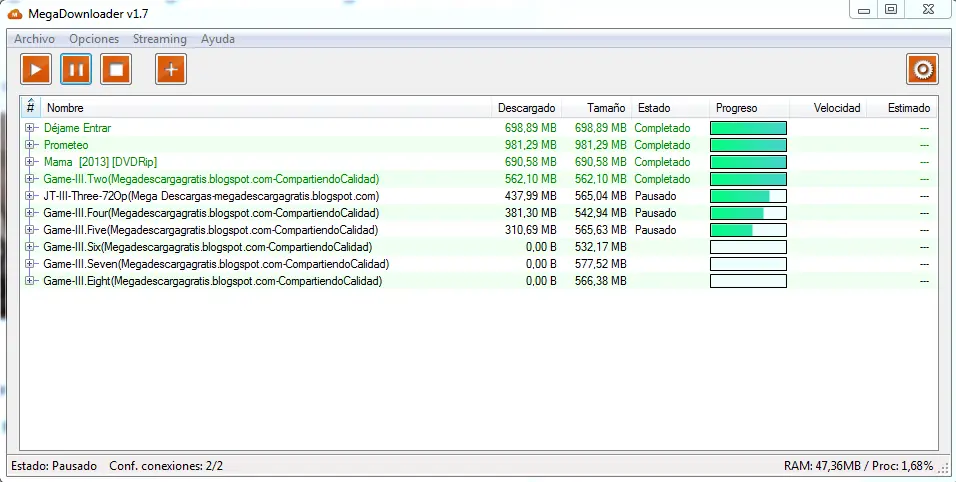Screen dimensions: 956x482
Task: Open the Ayuda menu
Action: point(218,39)
